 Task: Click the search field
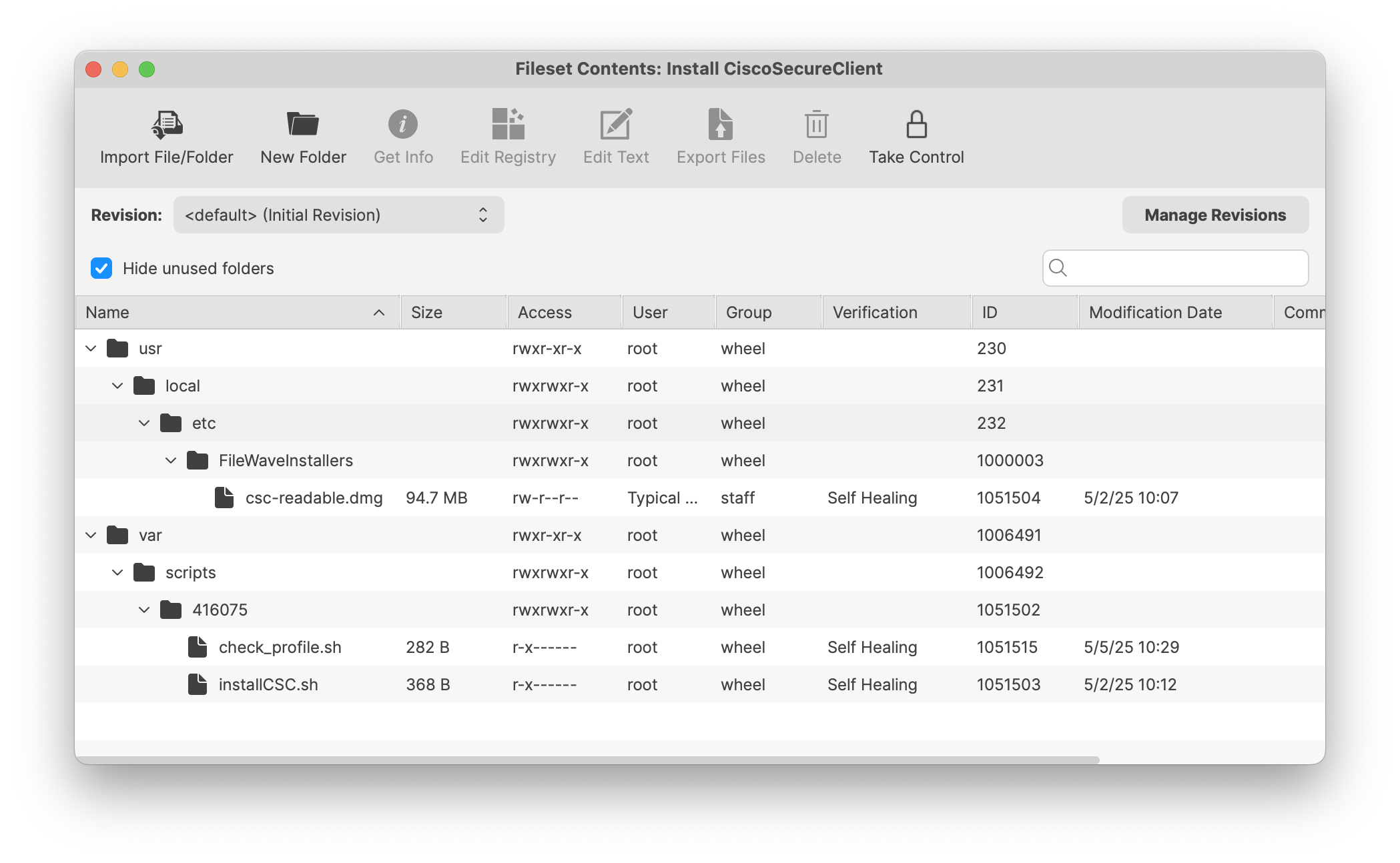pyautogui.click(x=1175, y=268)
